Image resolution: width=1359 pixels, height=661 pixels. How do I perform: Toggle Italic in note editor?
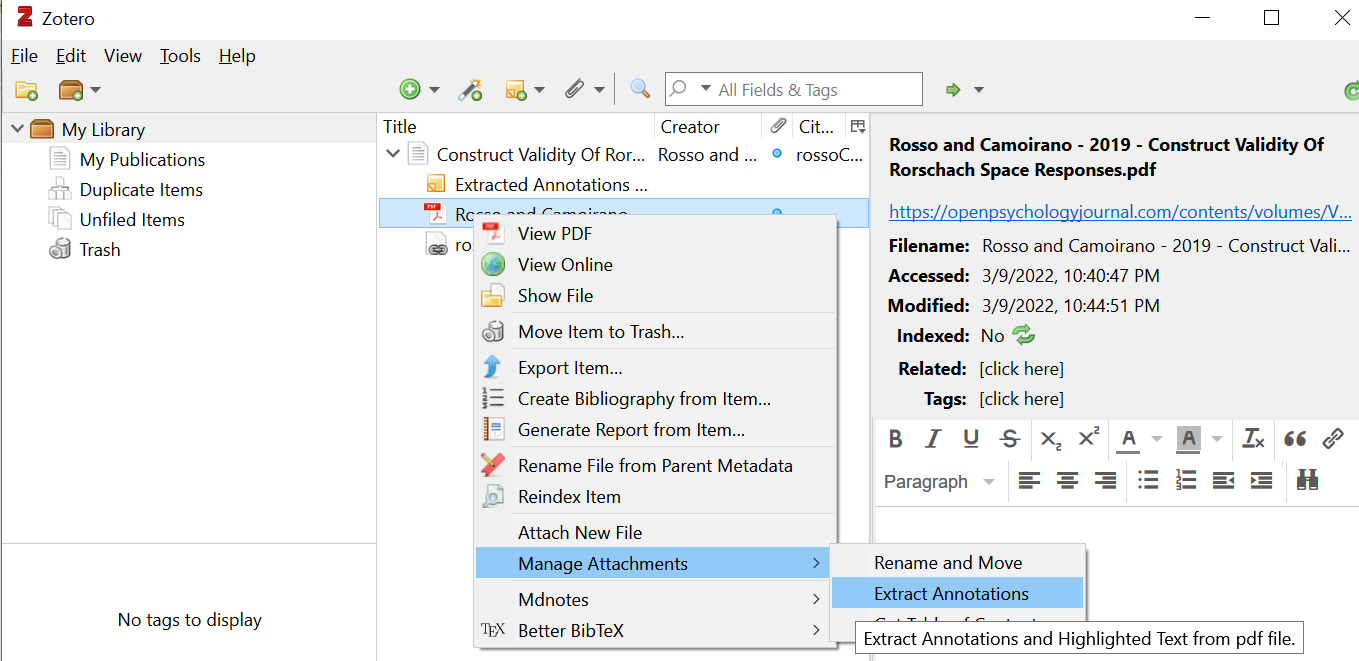pyautogui.click(x=933, y=439)
